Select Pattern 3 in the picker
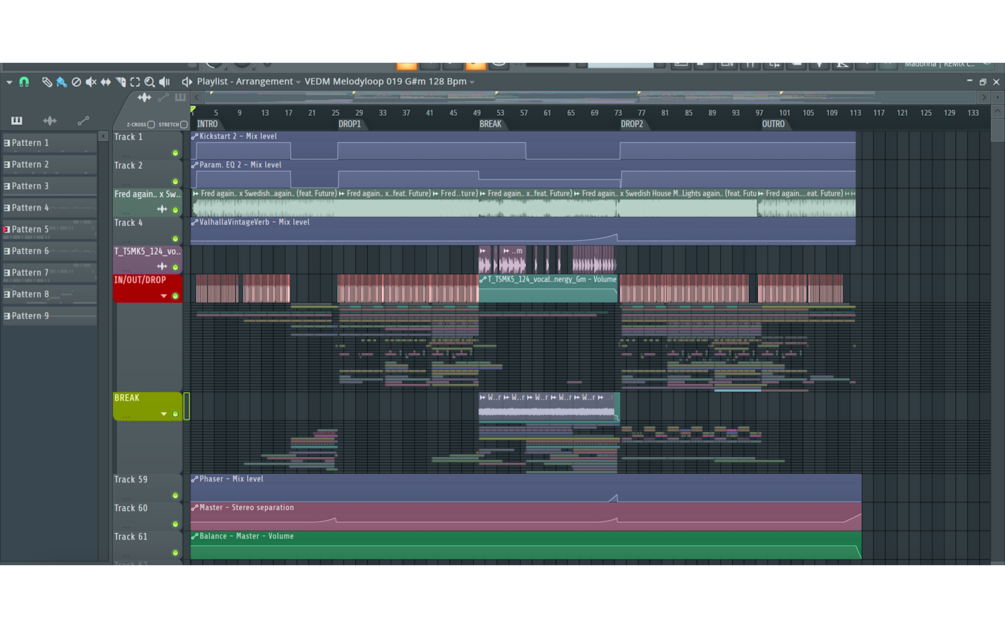The height and width of the screenshot is (628, 1005). tap(49, 186)
